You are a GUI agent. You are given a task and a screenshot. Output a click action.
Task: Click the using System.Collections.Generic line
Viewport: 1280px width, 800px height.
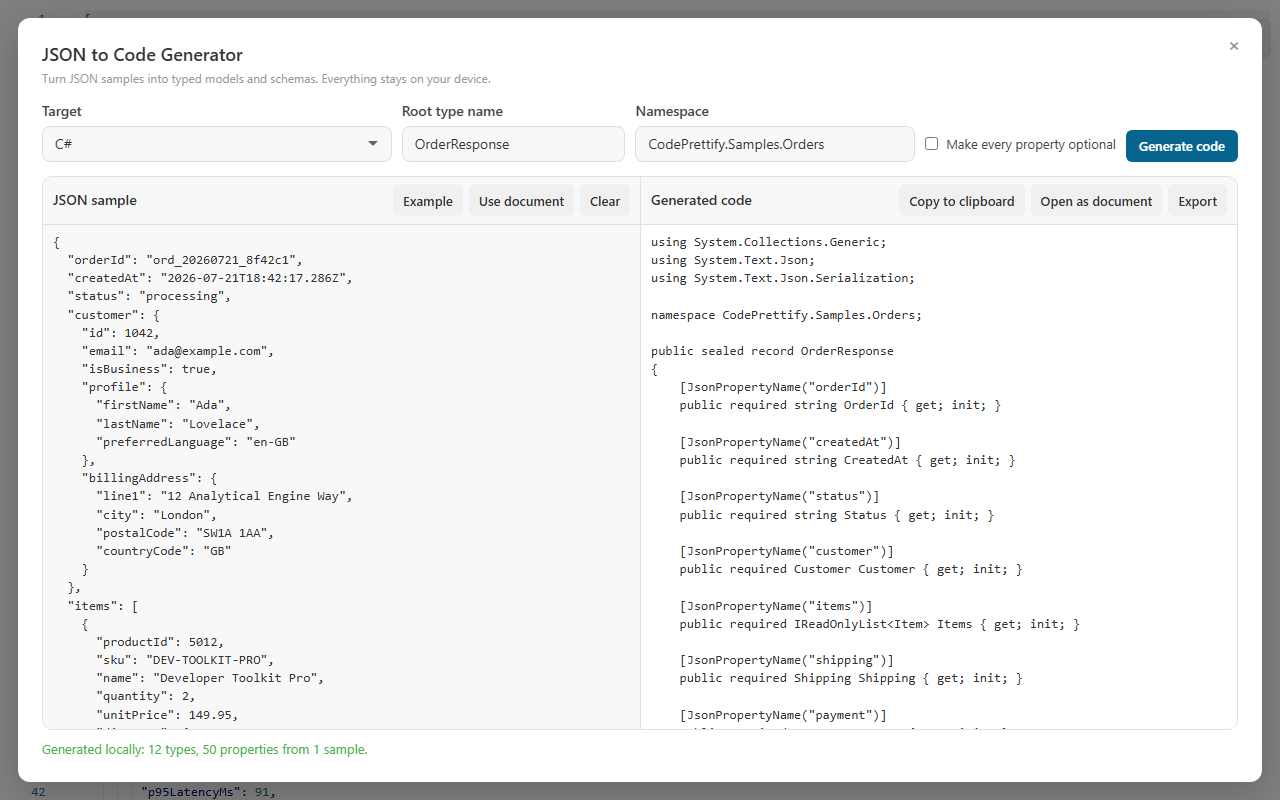click(769, 242)
